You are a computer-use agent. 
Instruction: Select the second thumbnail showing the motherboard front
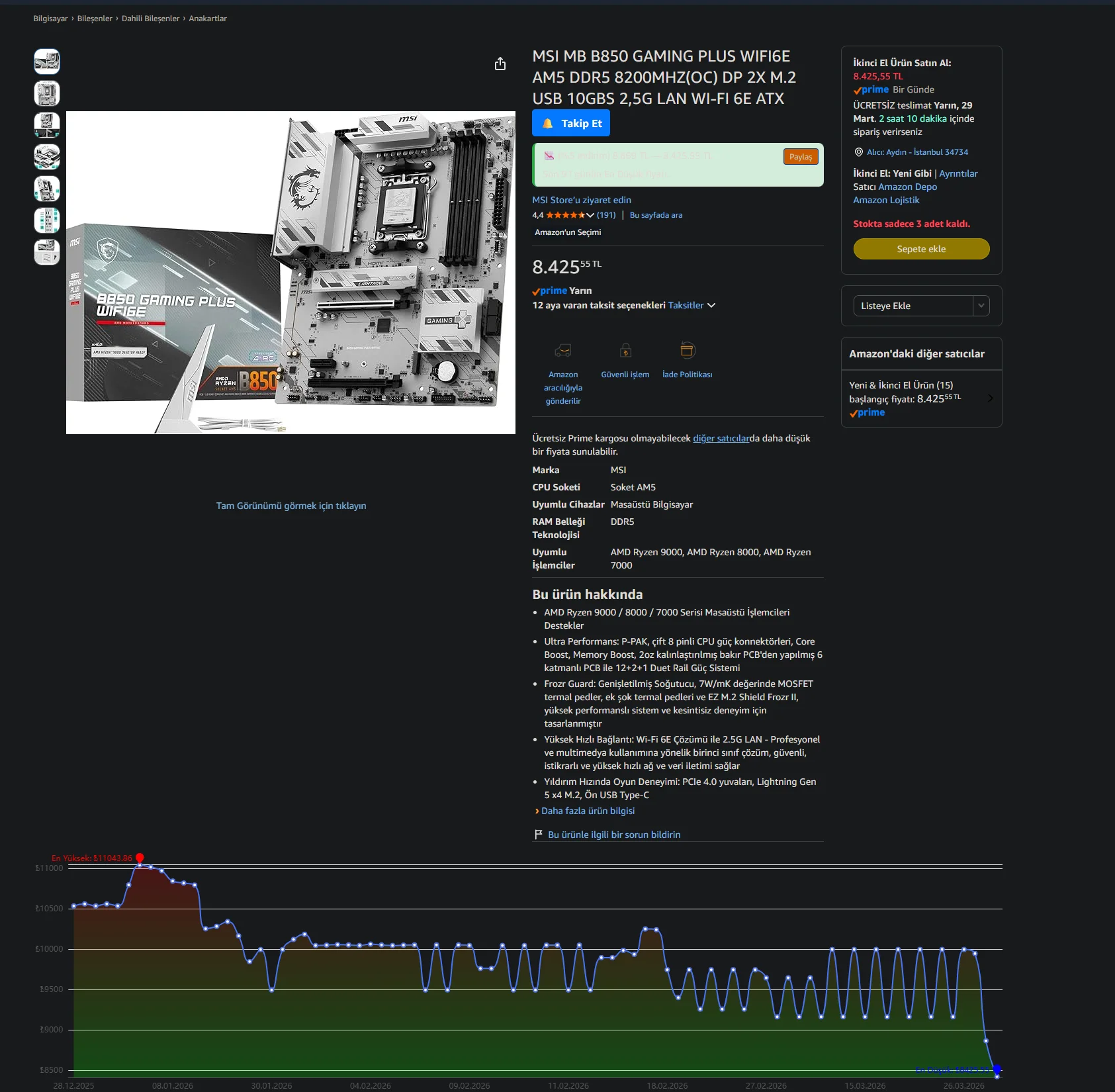pos(47,93)
